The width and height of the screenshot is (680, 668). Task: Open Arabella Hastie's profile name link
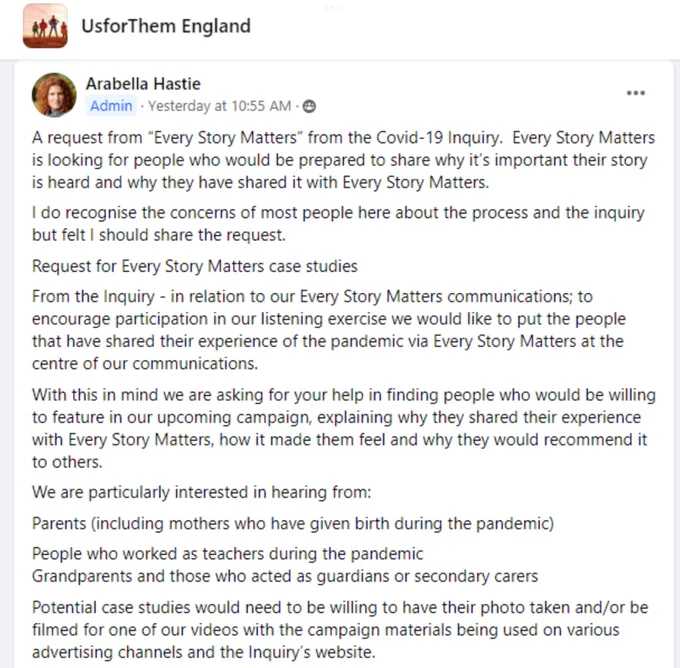[143, 84]
